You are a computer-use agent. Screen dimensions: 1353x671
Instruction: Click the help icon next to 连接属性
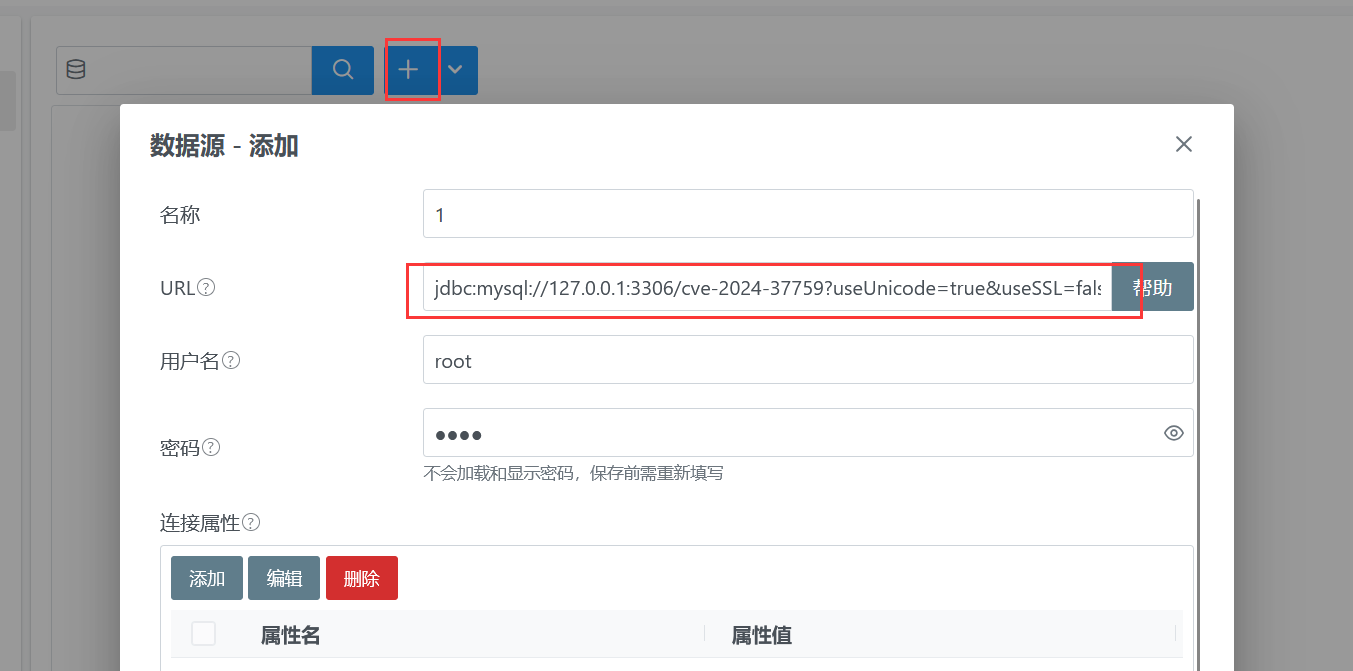tap(251, 522)
